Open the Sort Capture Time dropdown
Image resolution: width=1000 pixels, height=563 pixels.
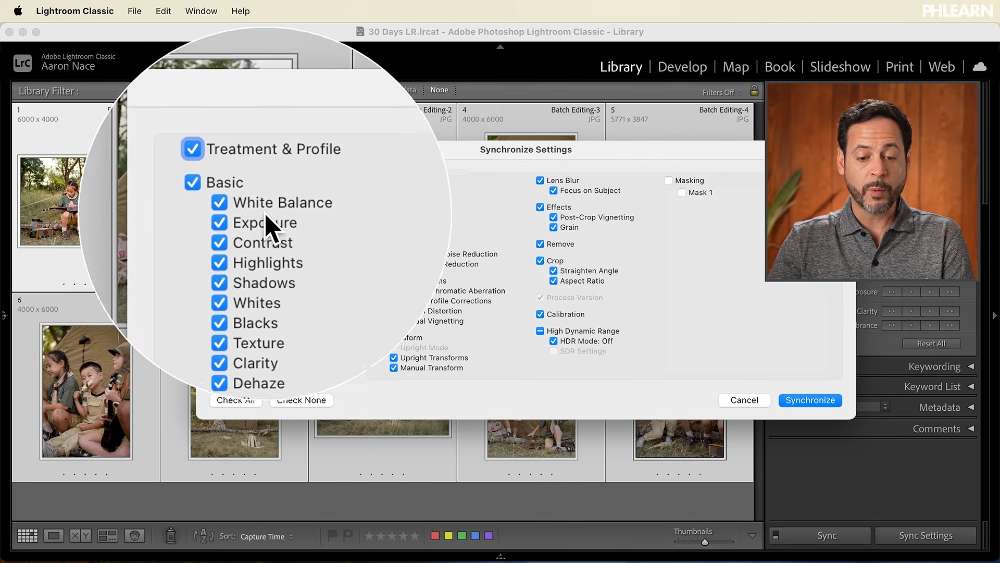click(x=266, y=536)
